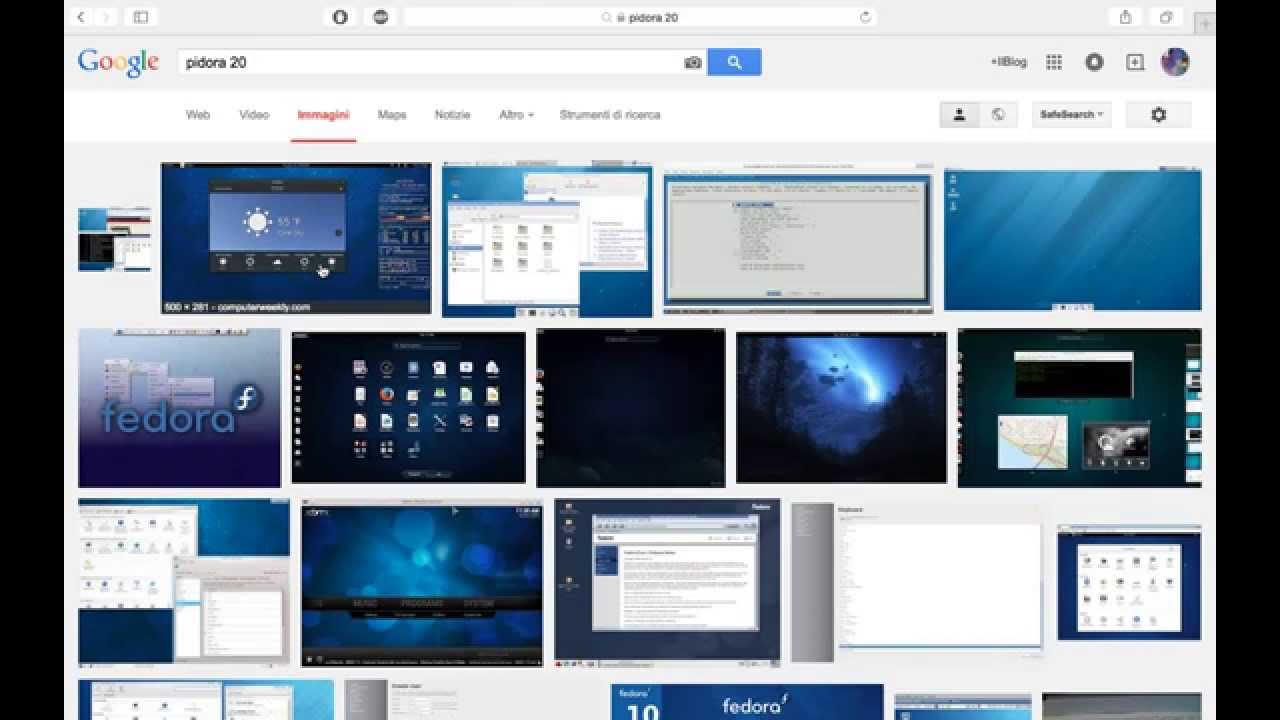Open the second round extension icon in toolbar

click(x=380, y=17)
